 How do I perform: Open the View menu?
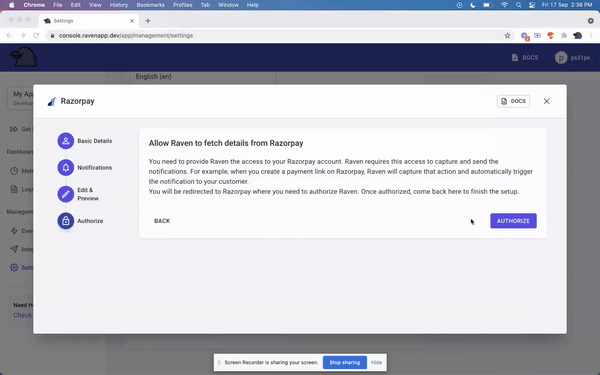[95, 5]
